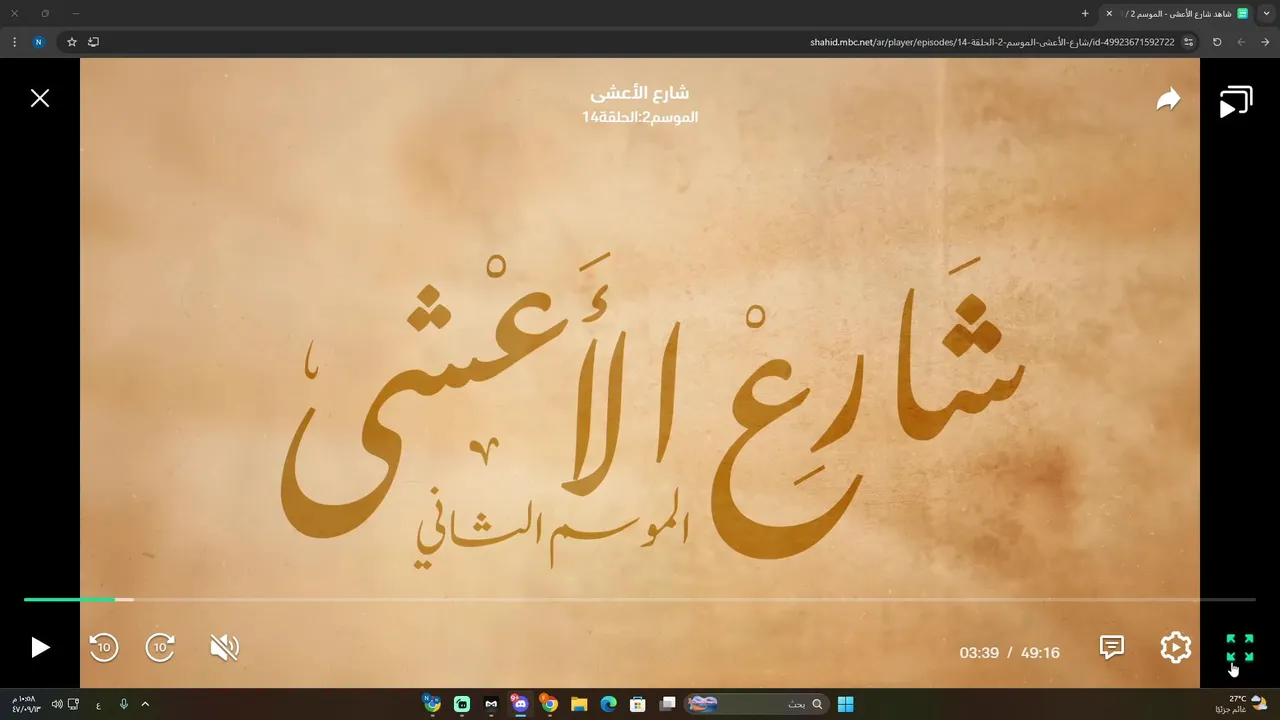Viewport: 1280px width, 720px height.
Task: Open Microsoft Store from taskbar
Action: coord(638,704)
